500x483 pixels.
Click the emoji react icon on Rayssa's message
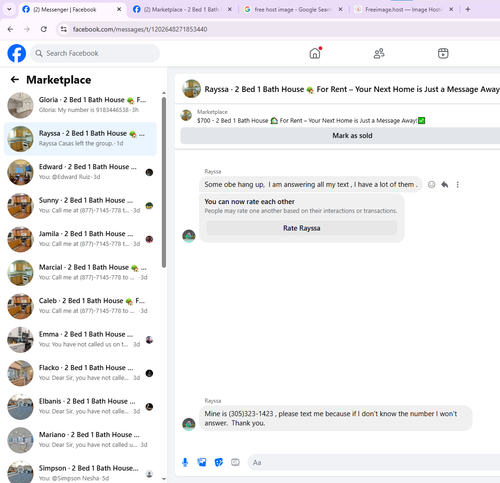coord(431,184)
